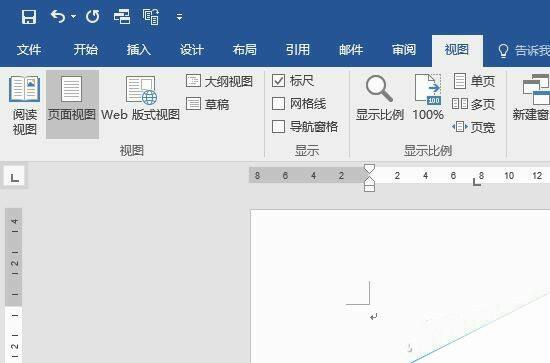Set zoom to 100% icon
The width and height of the screenshot is (550, 363).
[x=428, y=98]
